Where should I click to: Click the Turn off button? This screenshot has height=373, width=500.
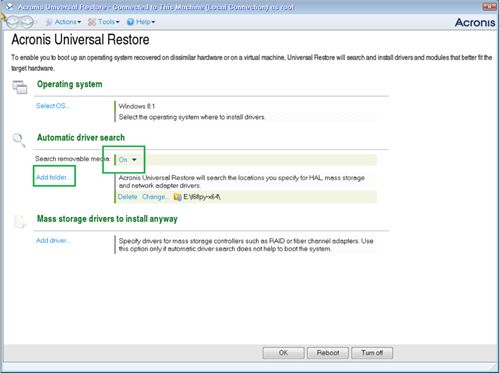pyautogui.click(x=372, y=353)
